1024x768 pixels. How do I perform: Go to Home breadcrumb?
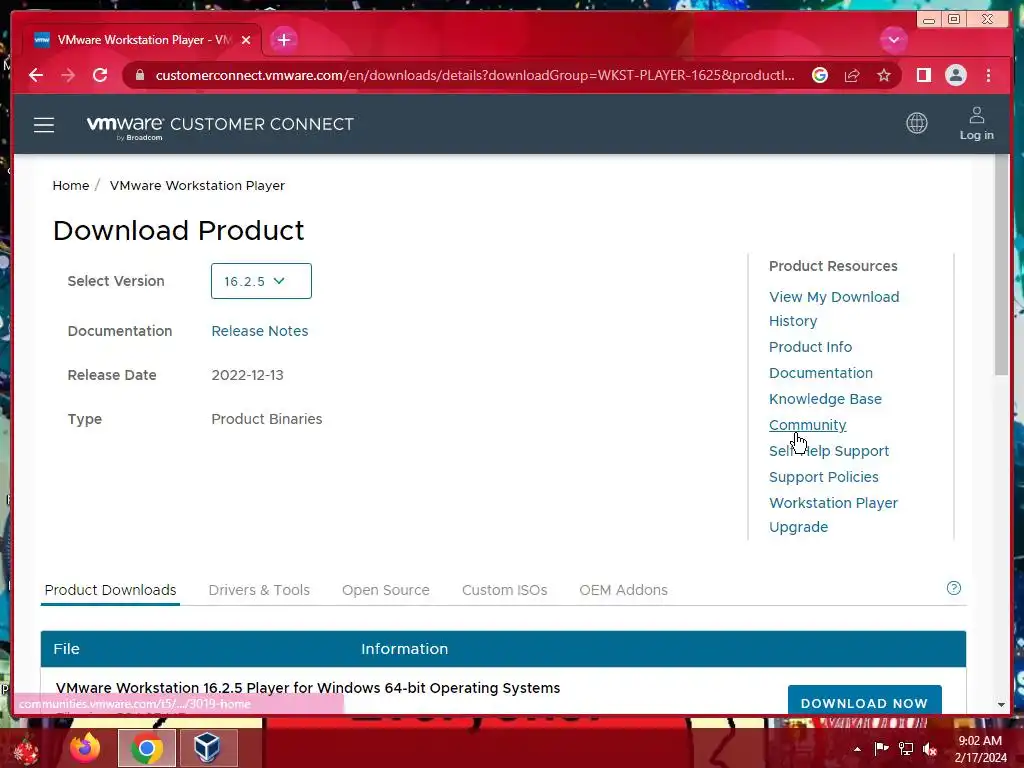(71, 185)
